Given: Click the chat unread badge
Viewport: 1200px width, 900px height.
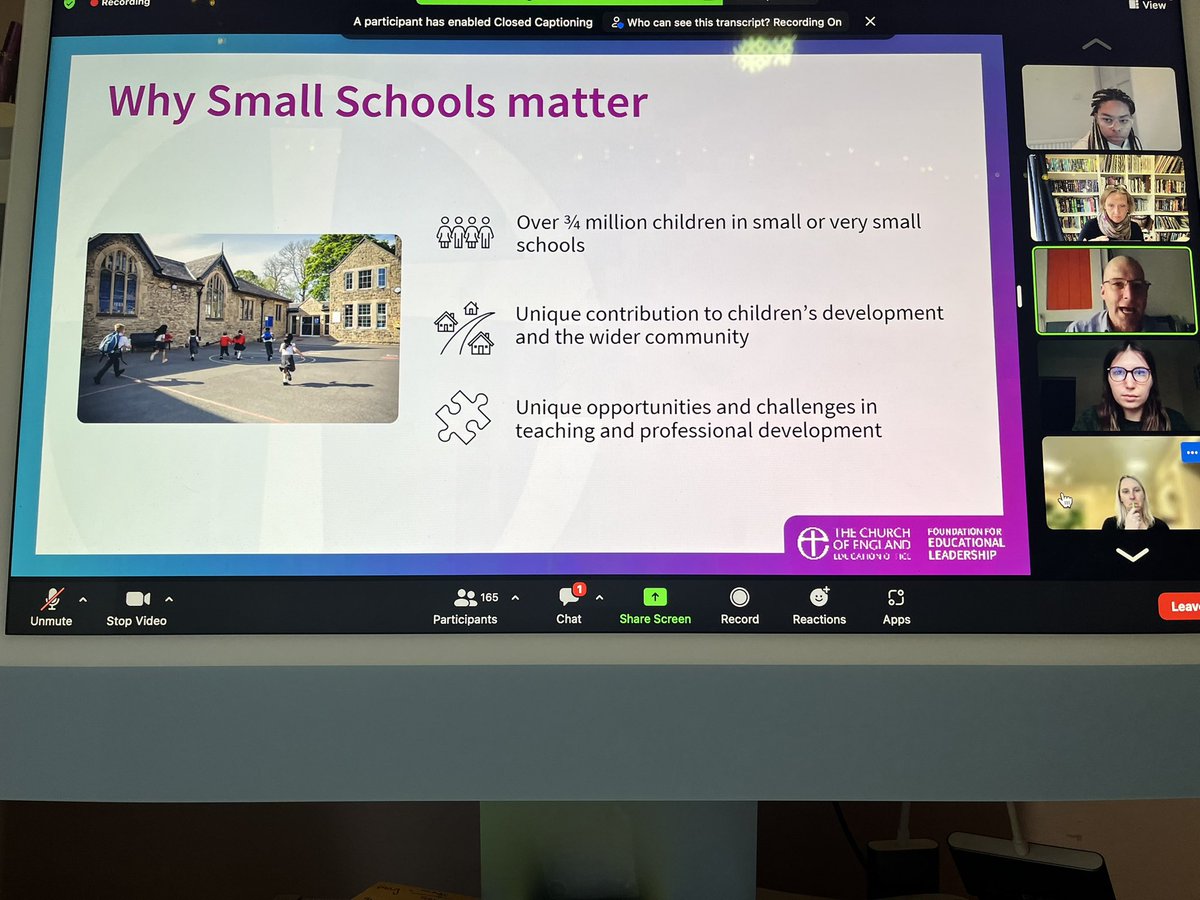Looking at the screenshot, I should [579, 590].
